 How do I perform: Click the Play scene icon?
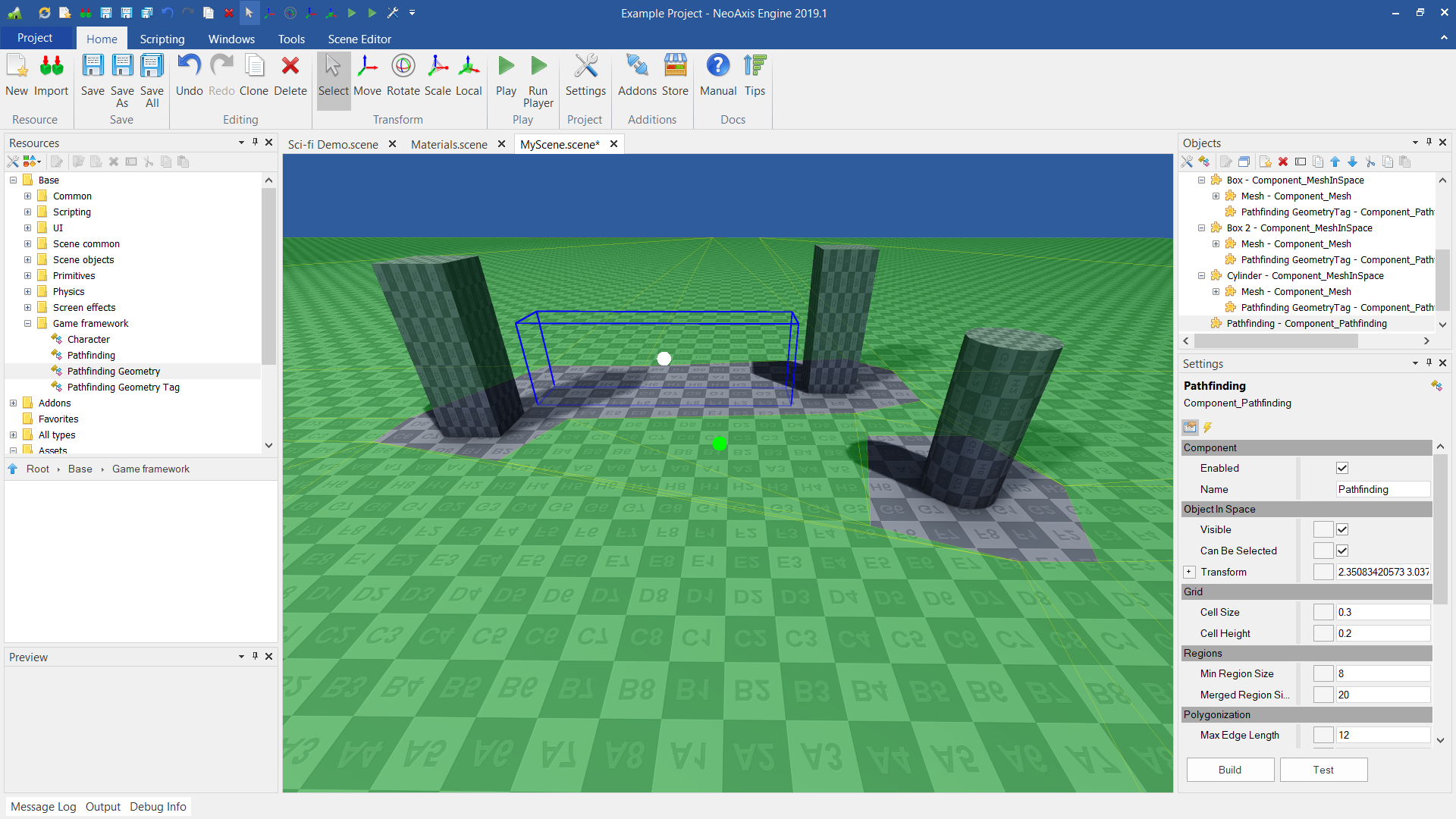pyautogui.click(x=506, y=75)
